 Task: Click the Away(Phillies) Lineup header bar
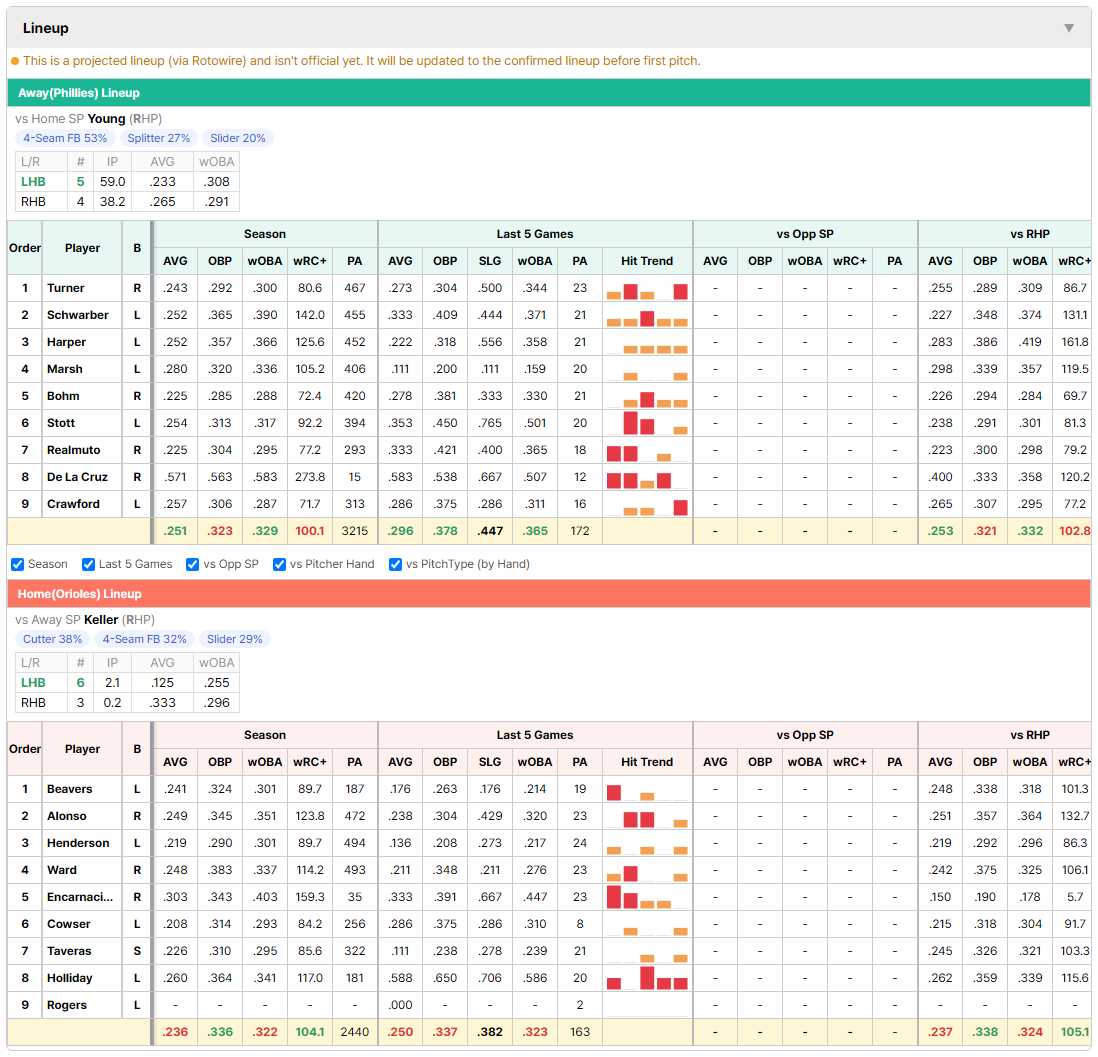click(549, 92)
